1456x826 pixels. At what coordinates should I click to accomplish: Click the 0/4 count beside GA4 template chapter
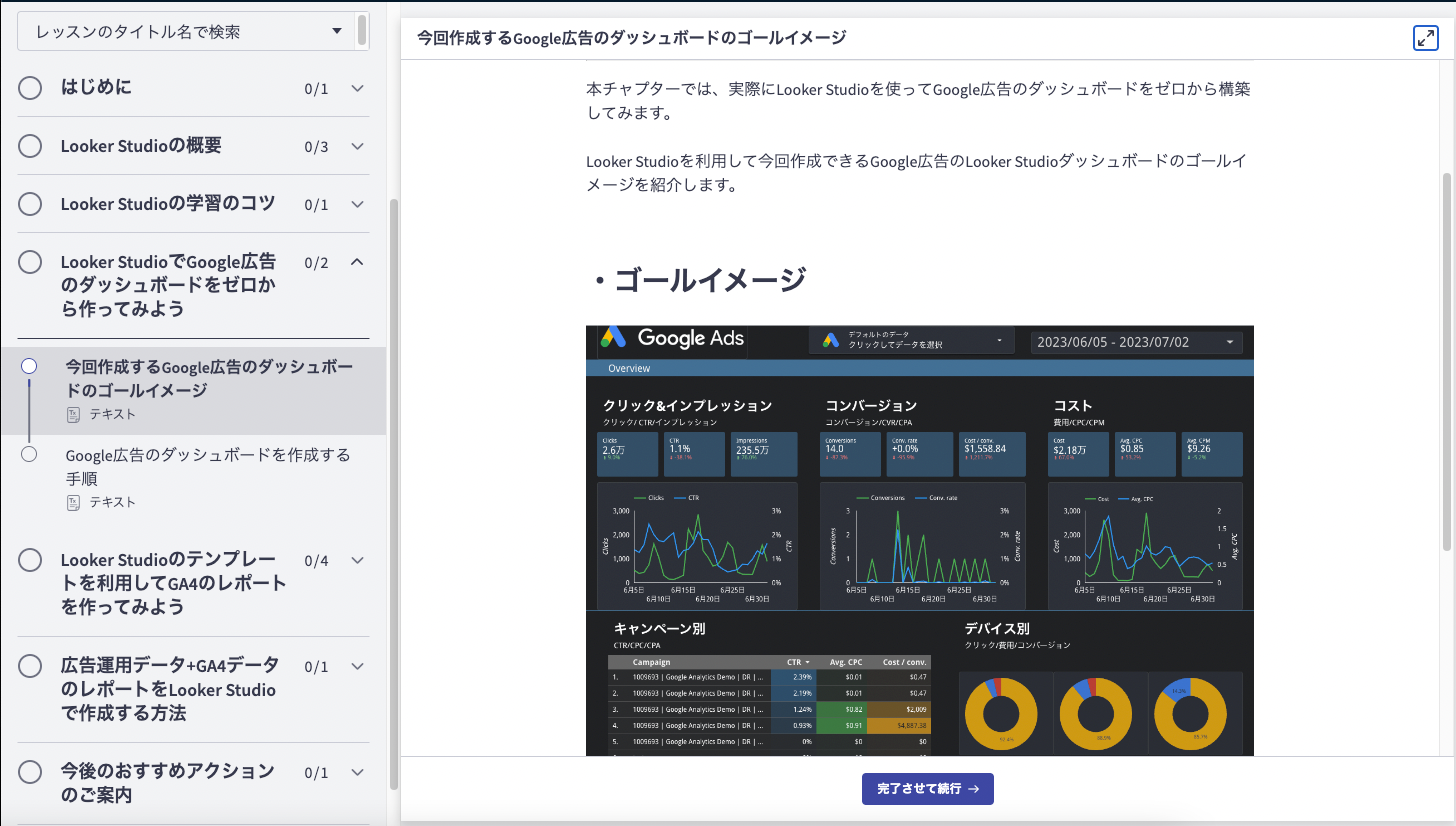tap(316, 561)
